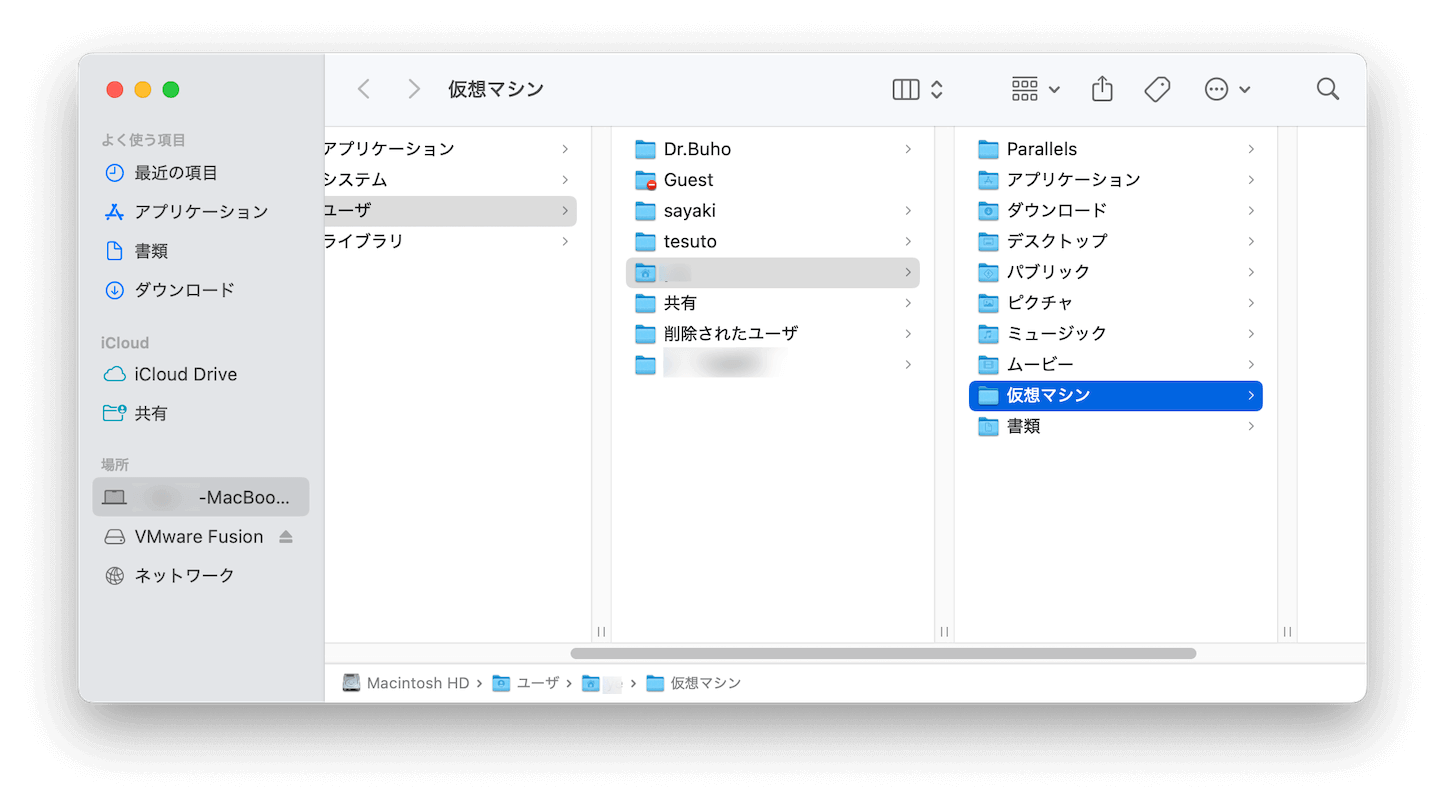Click 仮想マシン in the path bar

pos(694,684)
